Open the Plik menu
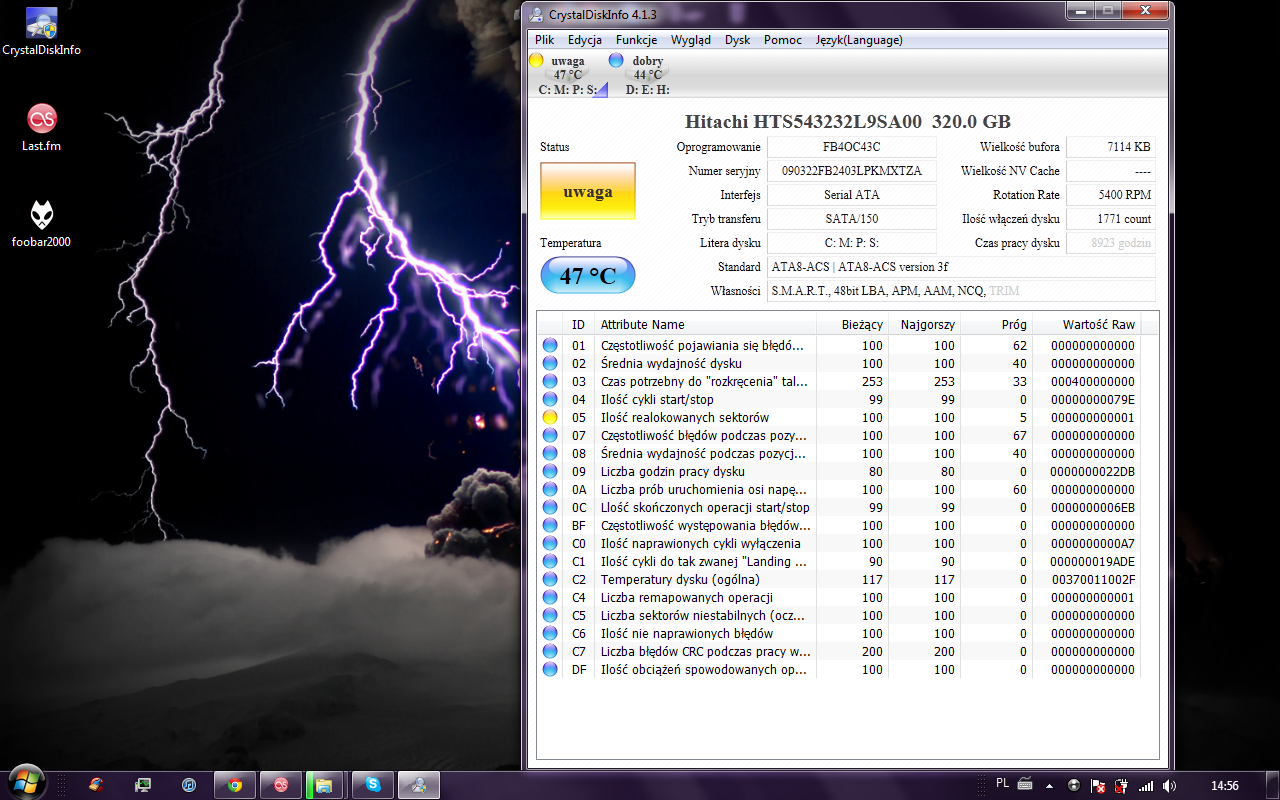This screenshot has height=800, width=1280. (x=544, y=40)
